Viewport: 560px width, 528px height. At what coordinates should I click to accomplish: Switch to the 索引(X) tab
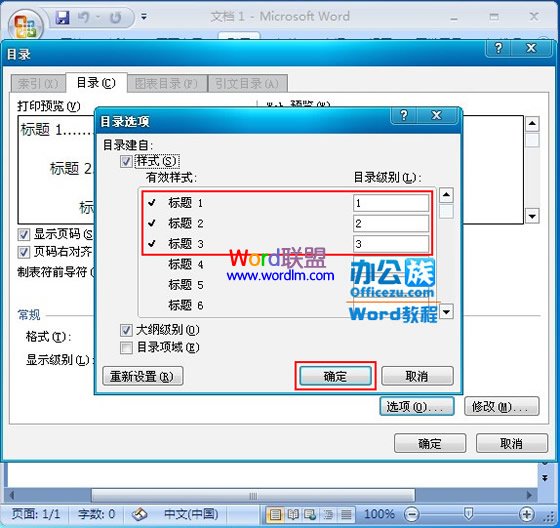pyautogui.click(x=38, y=84)
